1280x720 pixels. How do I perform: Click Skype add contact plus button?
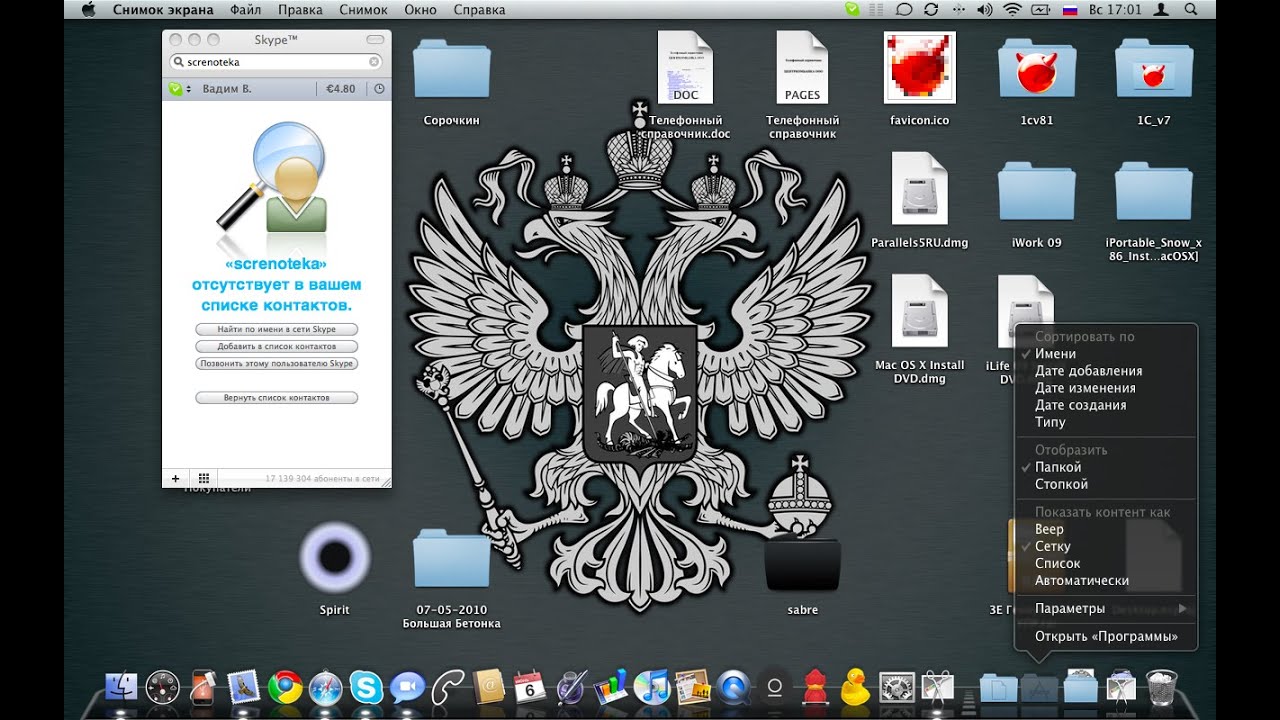point(175,479)
